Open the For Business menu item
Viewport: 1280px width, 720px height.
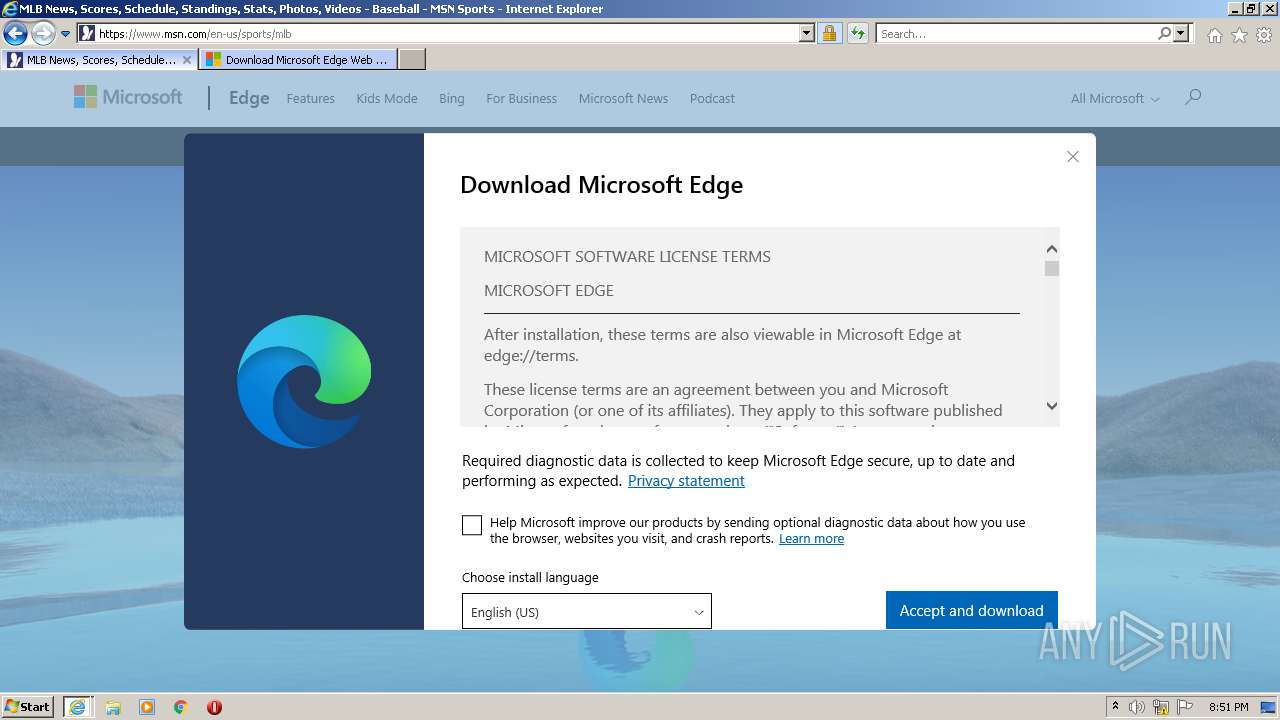tap(521, 98)
